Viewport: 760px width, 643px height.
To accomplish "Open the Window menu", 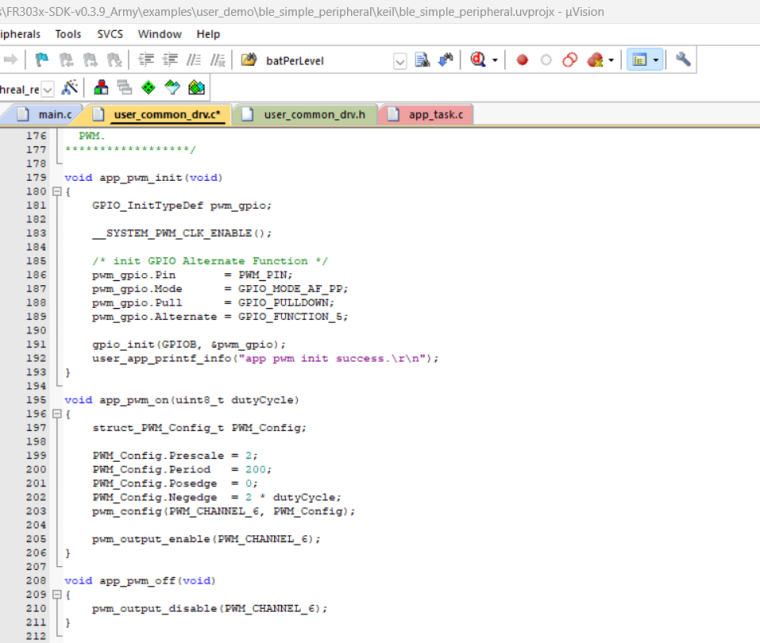I will tap(159, 34).
